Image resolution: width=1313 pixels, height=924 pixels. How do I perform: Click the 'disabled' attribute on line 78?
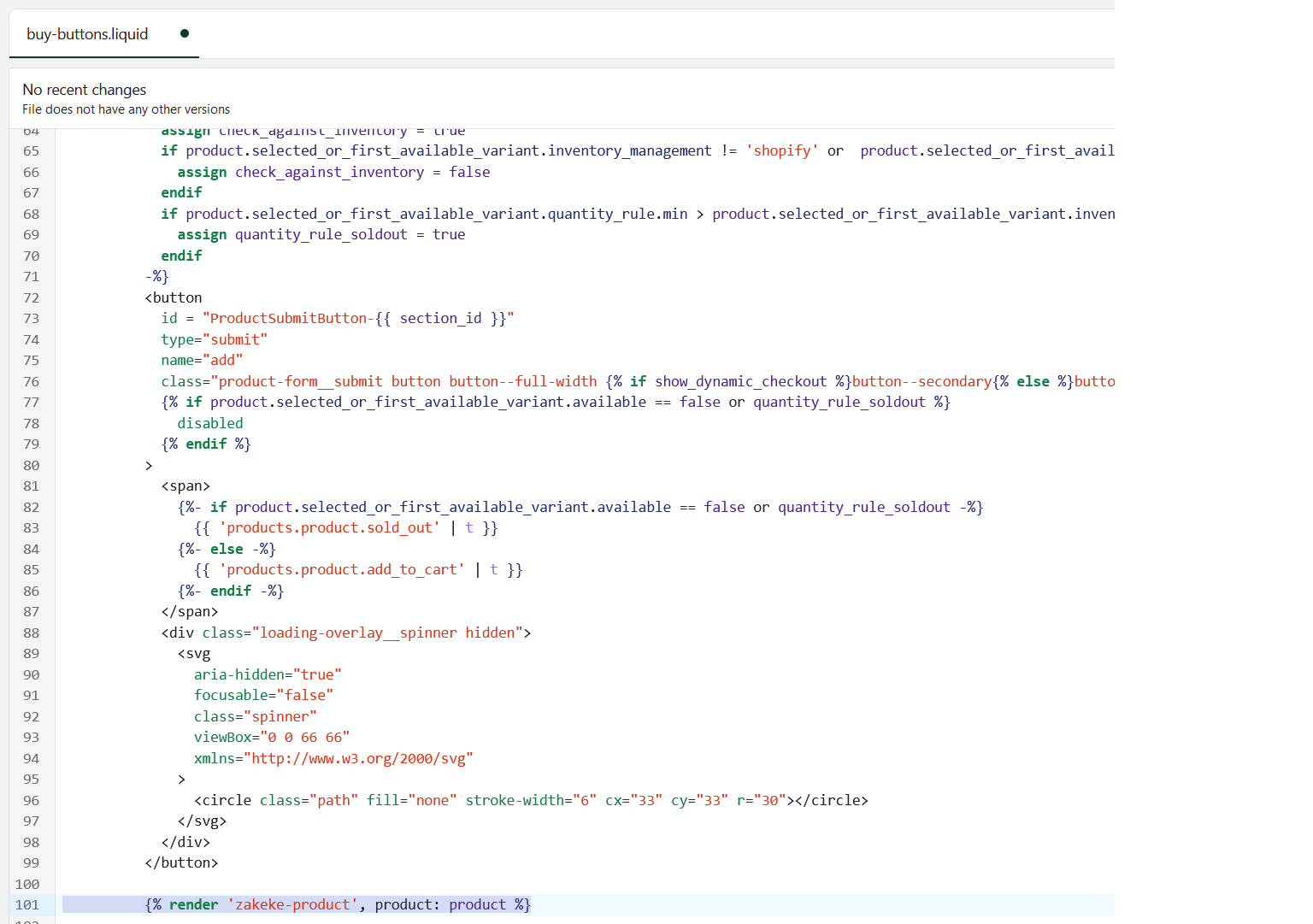click(x=210, y=424)
